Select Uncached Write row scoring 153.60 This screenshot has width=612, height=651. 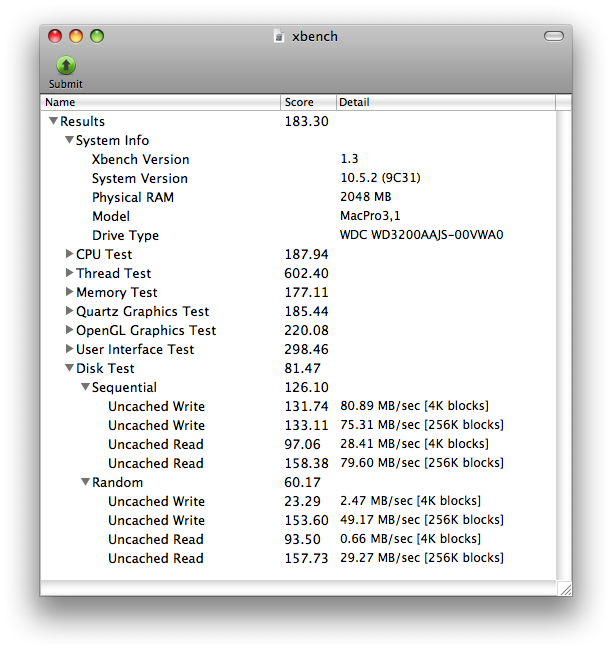coord(298,520)
